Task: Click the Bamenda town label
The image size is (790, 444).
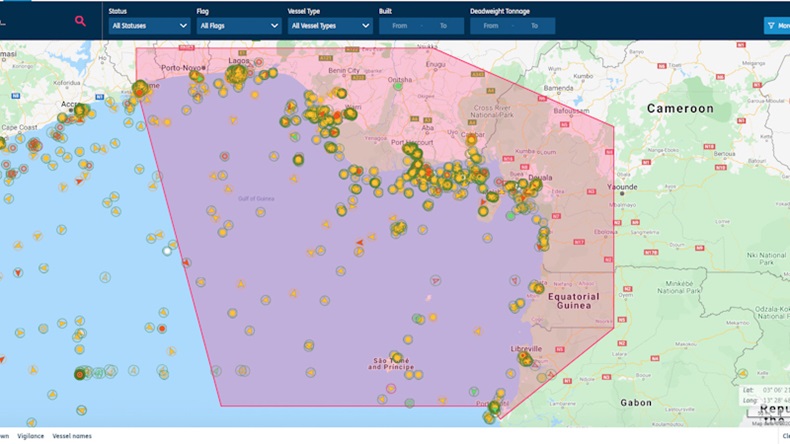Action: pos(558,88)
